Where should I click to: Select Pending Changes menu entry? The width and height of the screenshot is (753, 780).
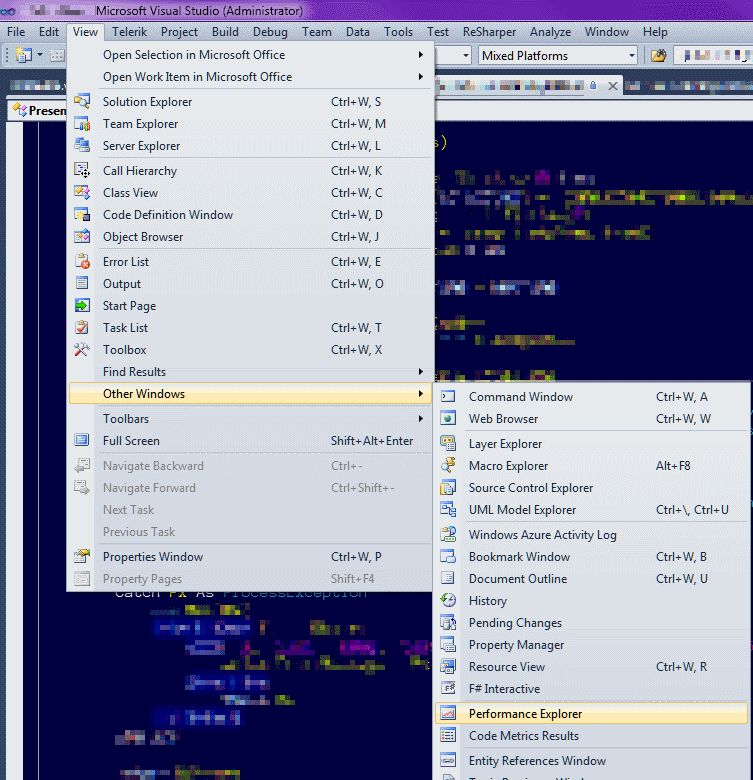tap(591, 622)
